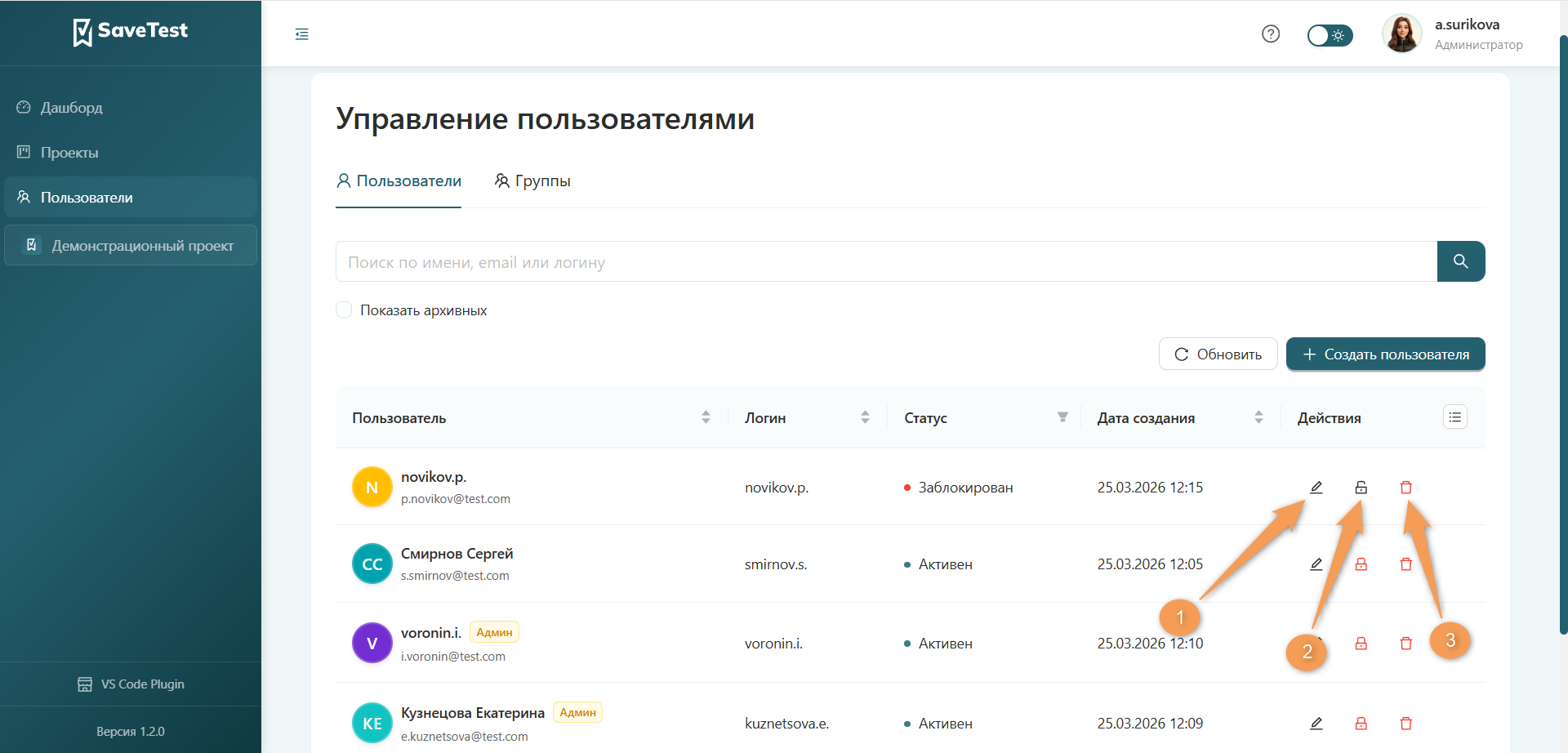This screenshot has height=753, width=1568.
Task: Sort by Дата создания column
Action: tap(1258, 417)
